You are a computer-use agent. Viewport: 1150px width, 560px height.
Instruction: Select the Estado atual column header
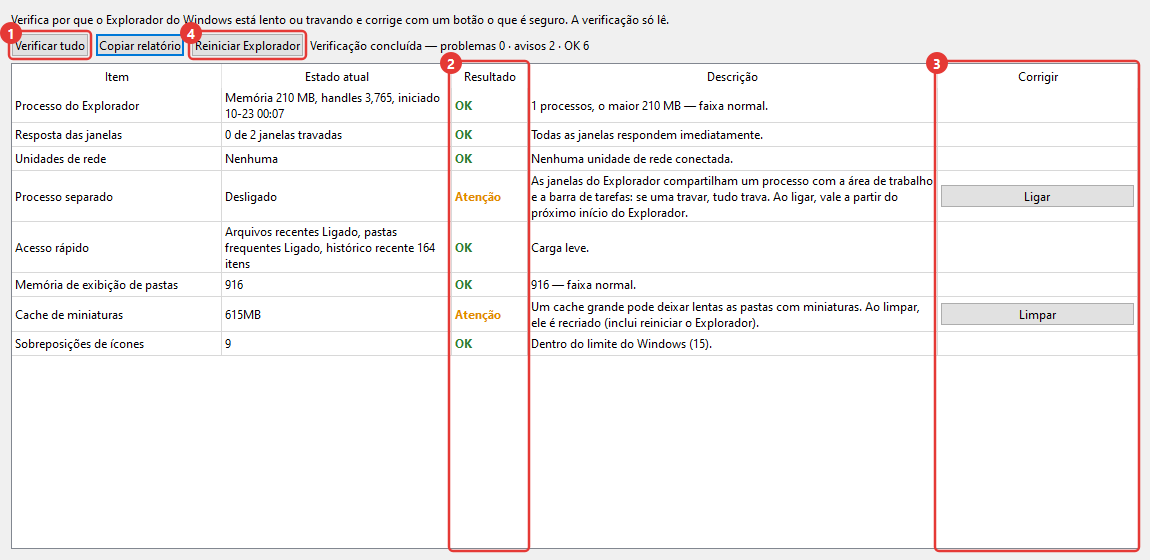337,76
